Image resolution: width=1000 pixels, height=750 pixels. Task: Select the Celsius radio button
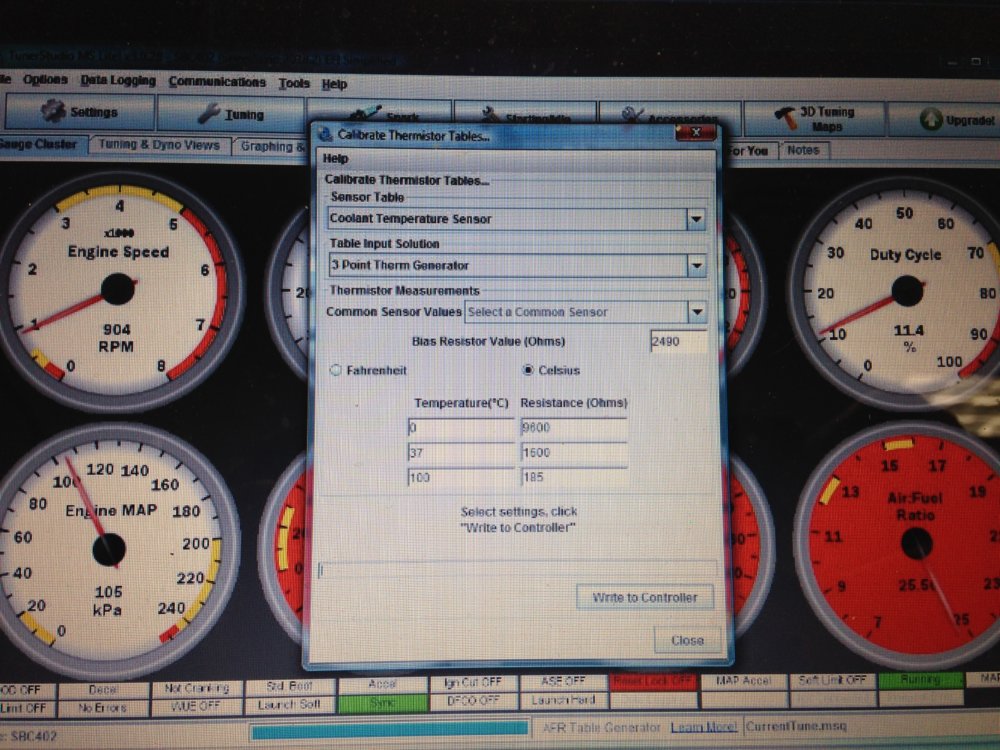(528, 369)
